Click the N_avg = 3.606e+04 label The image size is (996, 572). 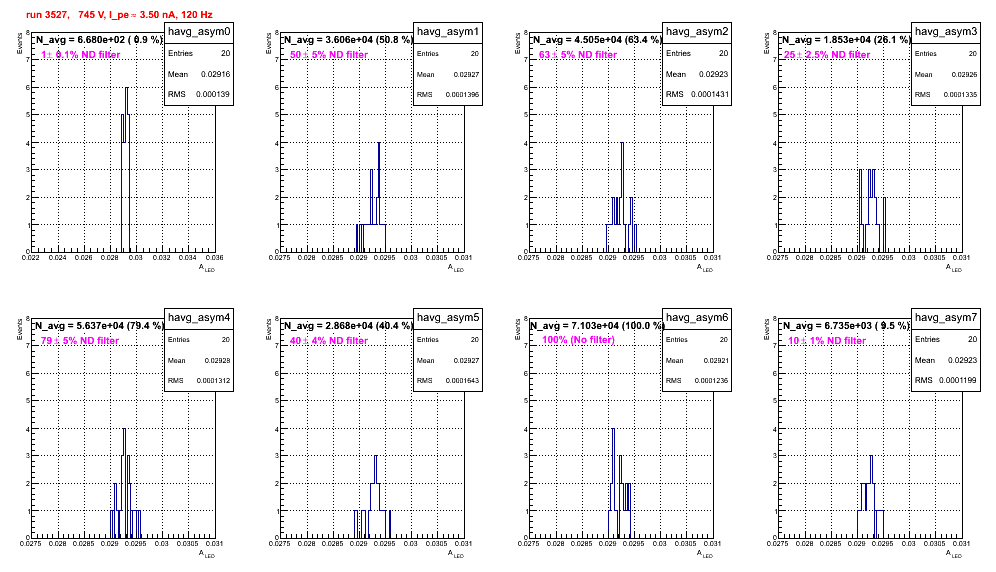pyautogui.click(x=348, y=39)
